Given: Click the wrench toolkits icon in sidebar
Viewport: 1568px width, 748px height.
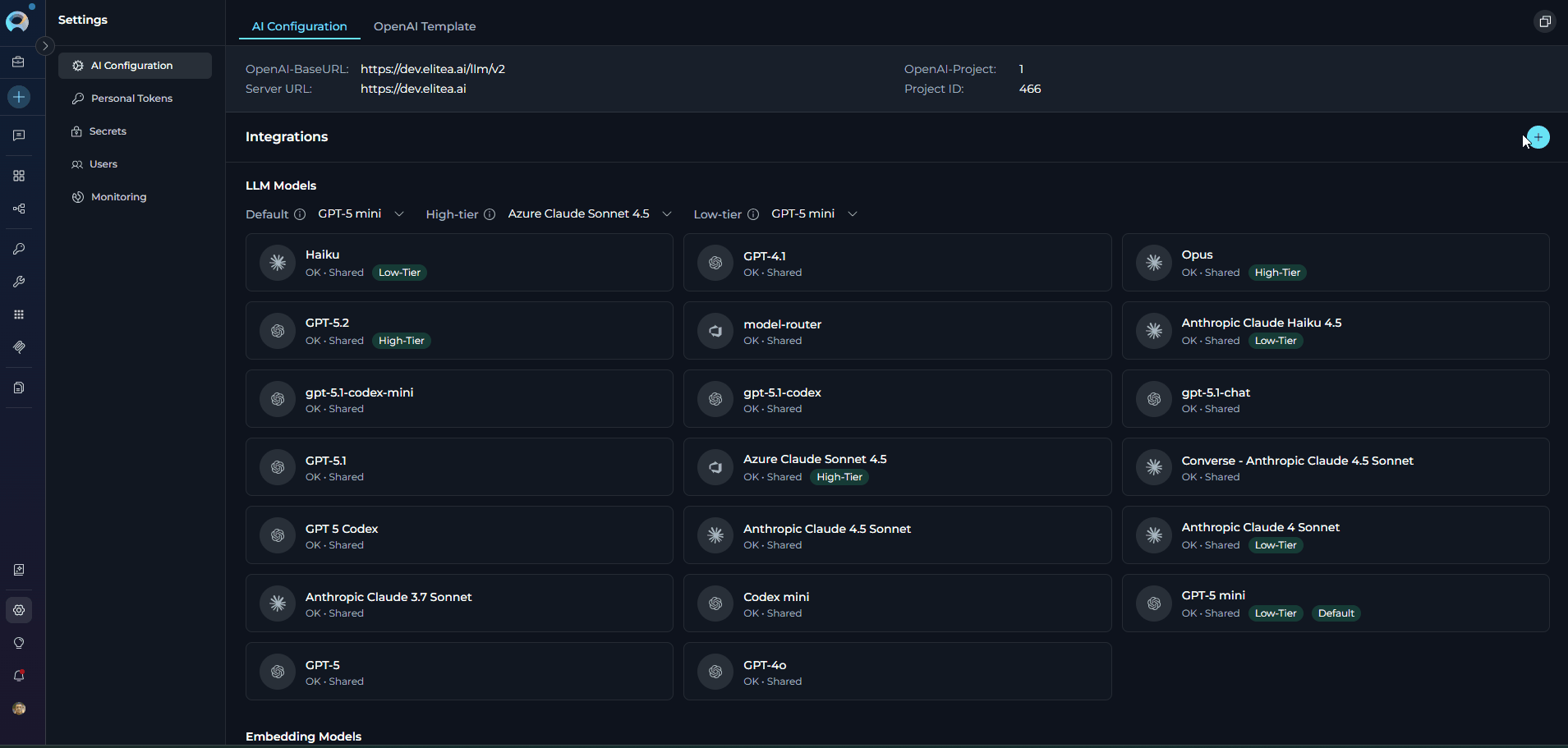Looking at the screenshot, I should click(x=19, y=282).
